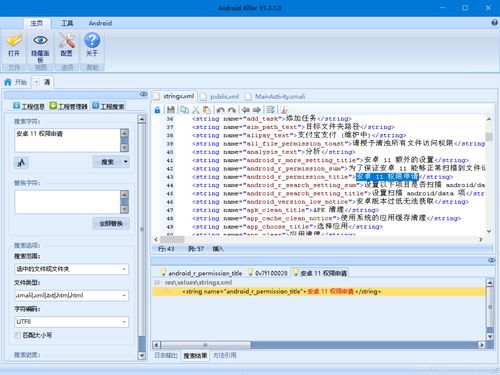Open the 文件类型 file type dropdown
Viewport: 500px width, 375px height.
point(124,295)
